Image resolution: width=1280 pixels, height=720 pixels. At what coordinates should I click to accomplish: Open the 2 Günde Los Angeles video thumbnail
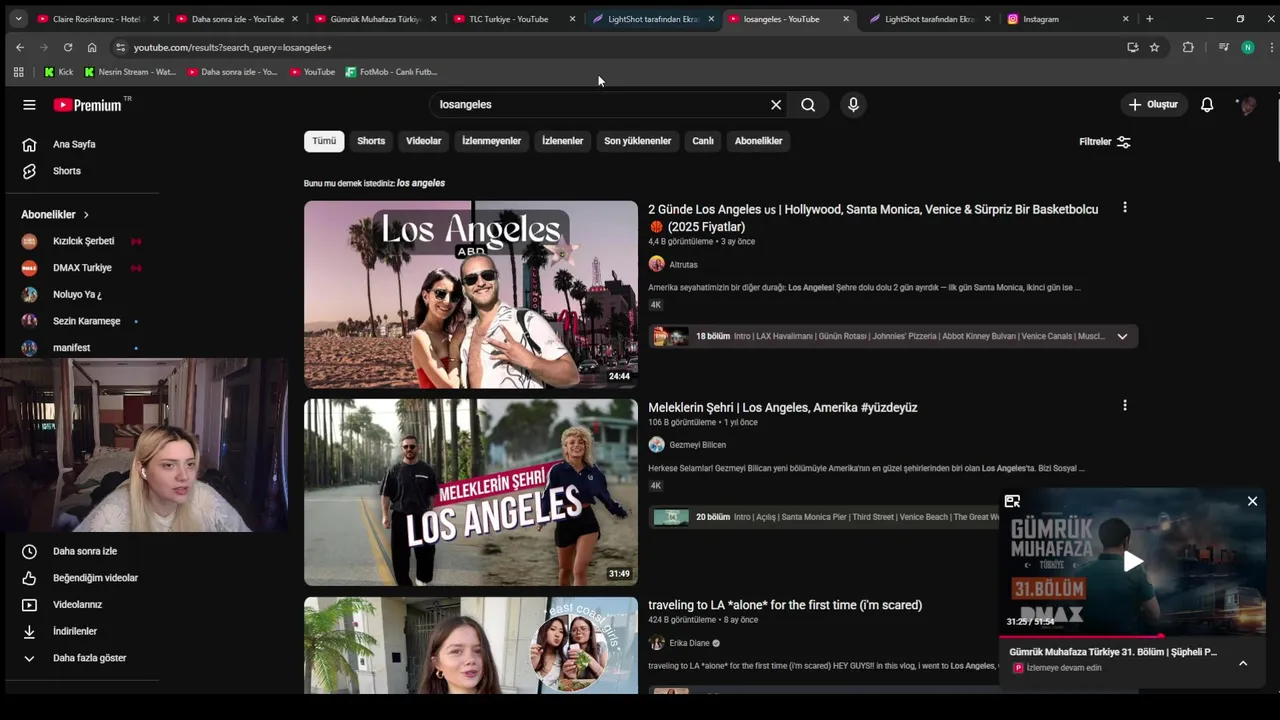(471, 294)
